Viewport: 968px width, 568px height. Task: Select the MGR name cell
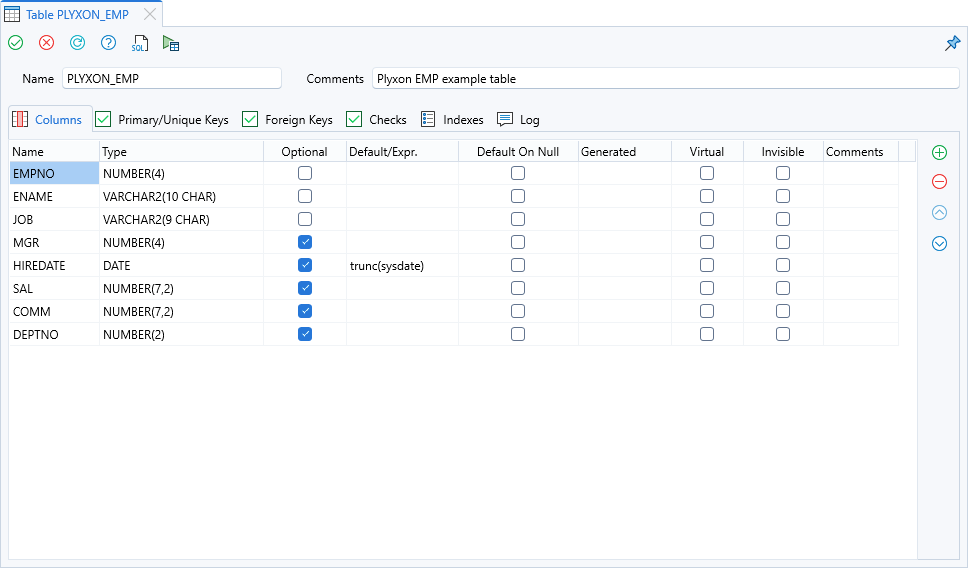point(54,242)
